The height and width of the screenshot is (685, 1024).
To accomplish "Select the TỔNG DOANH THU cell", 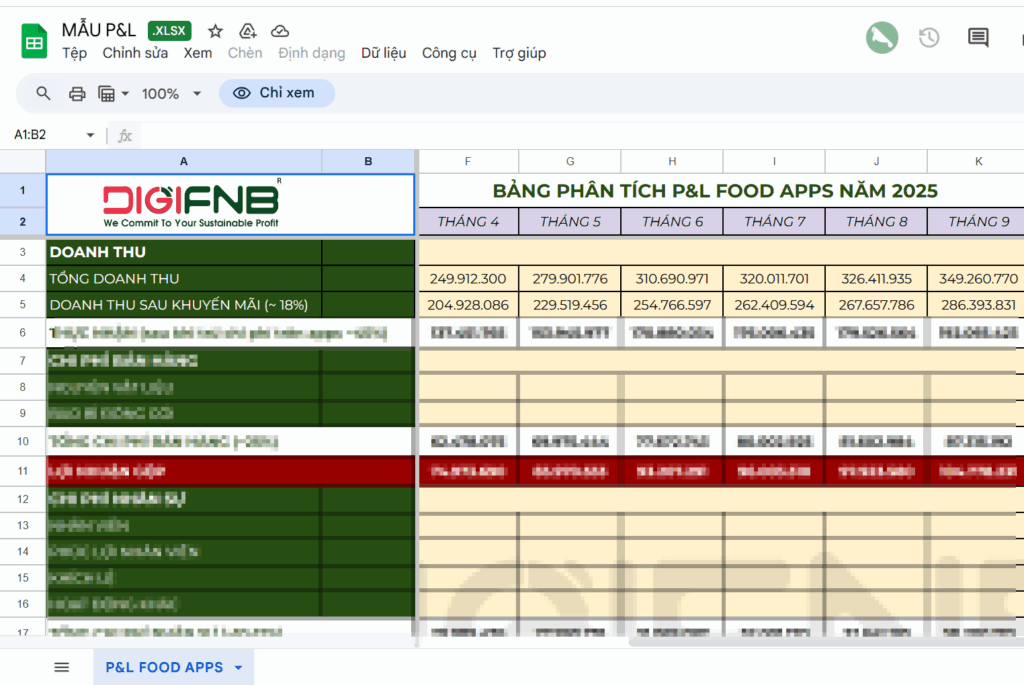I will tap(184, 278).
